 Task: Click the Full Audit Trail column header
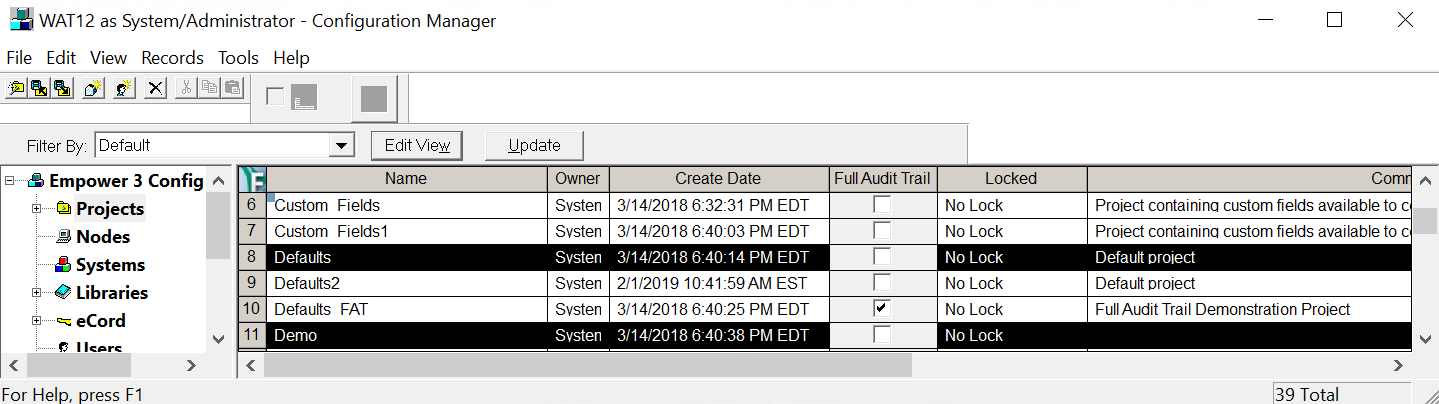pyautogui.click(x=882, y=179)
